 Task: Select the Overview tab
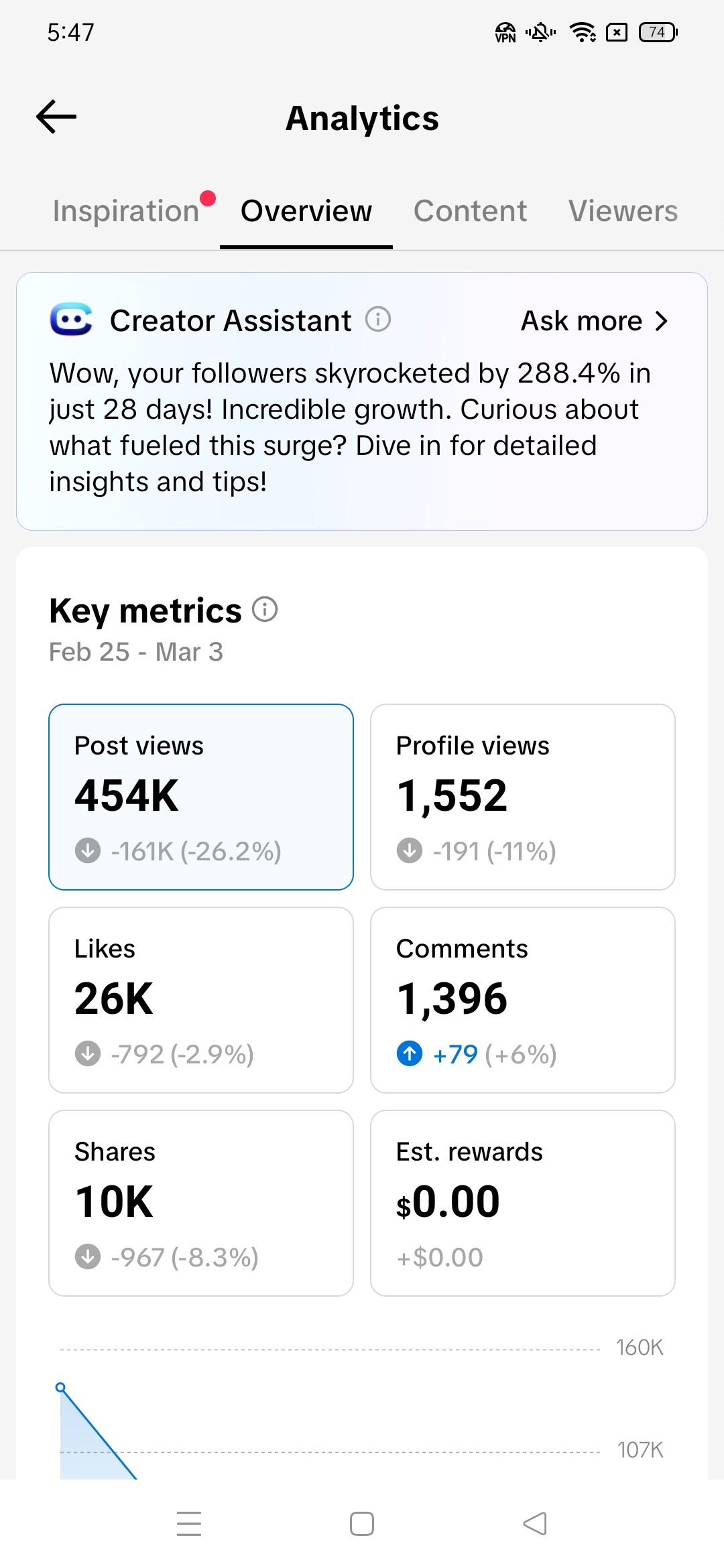click(306, 211)
